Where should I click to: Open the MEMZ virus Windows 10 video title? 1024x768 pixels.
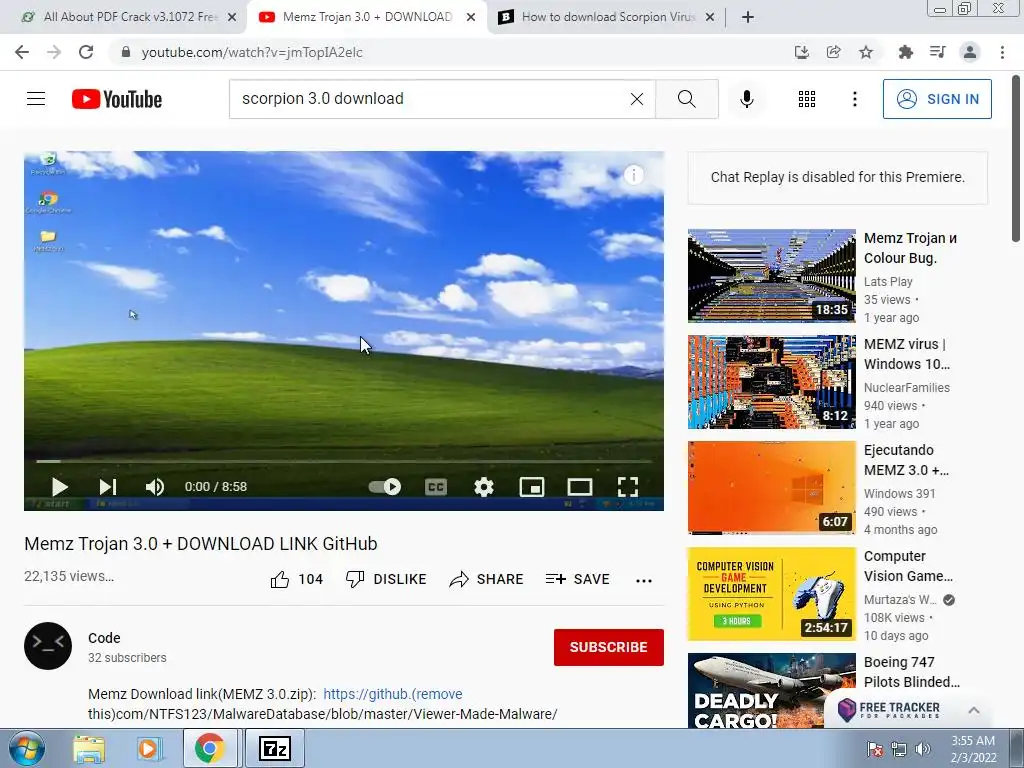pyautogui.click(x=906, y=354)
